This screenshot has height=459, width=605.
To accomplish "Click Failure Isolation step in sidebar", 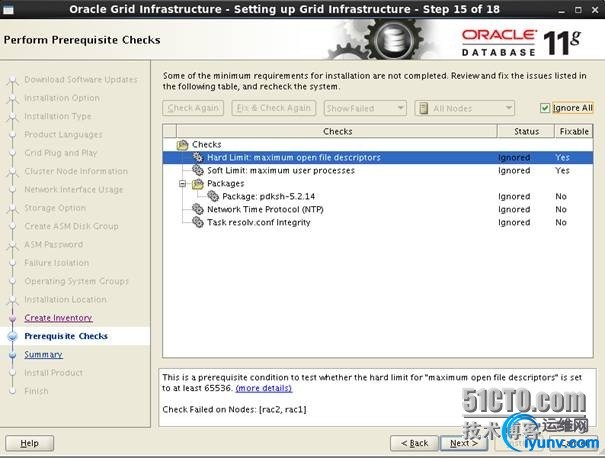I will (x=56, y=263).
